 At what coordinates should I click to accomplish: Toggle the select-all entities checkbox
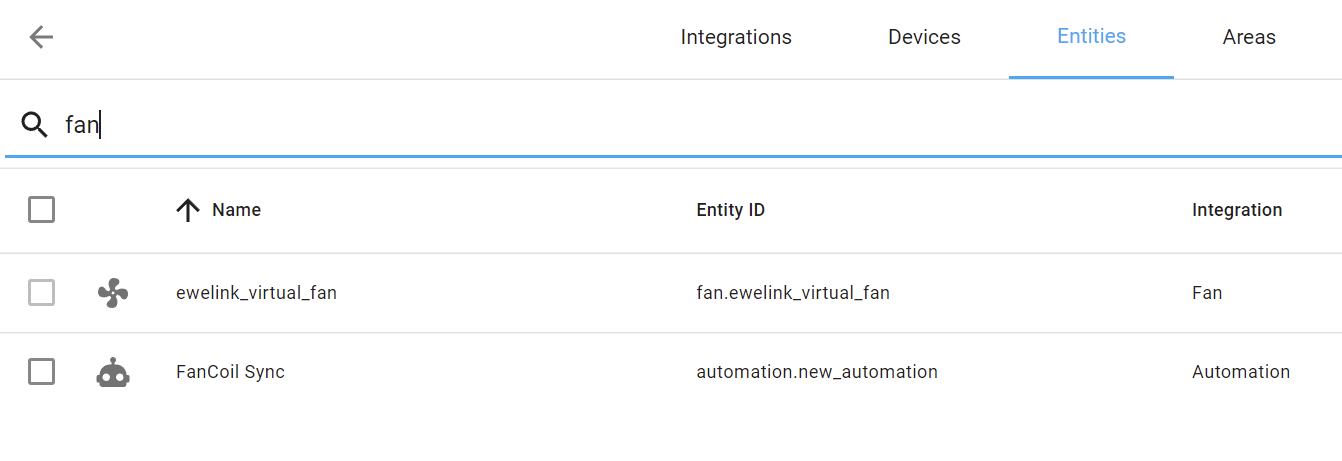(x=41, y=210)
